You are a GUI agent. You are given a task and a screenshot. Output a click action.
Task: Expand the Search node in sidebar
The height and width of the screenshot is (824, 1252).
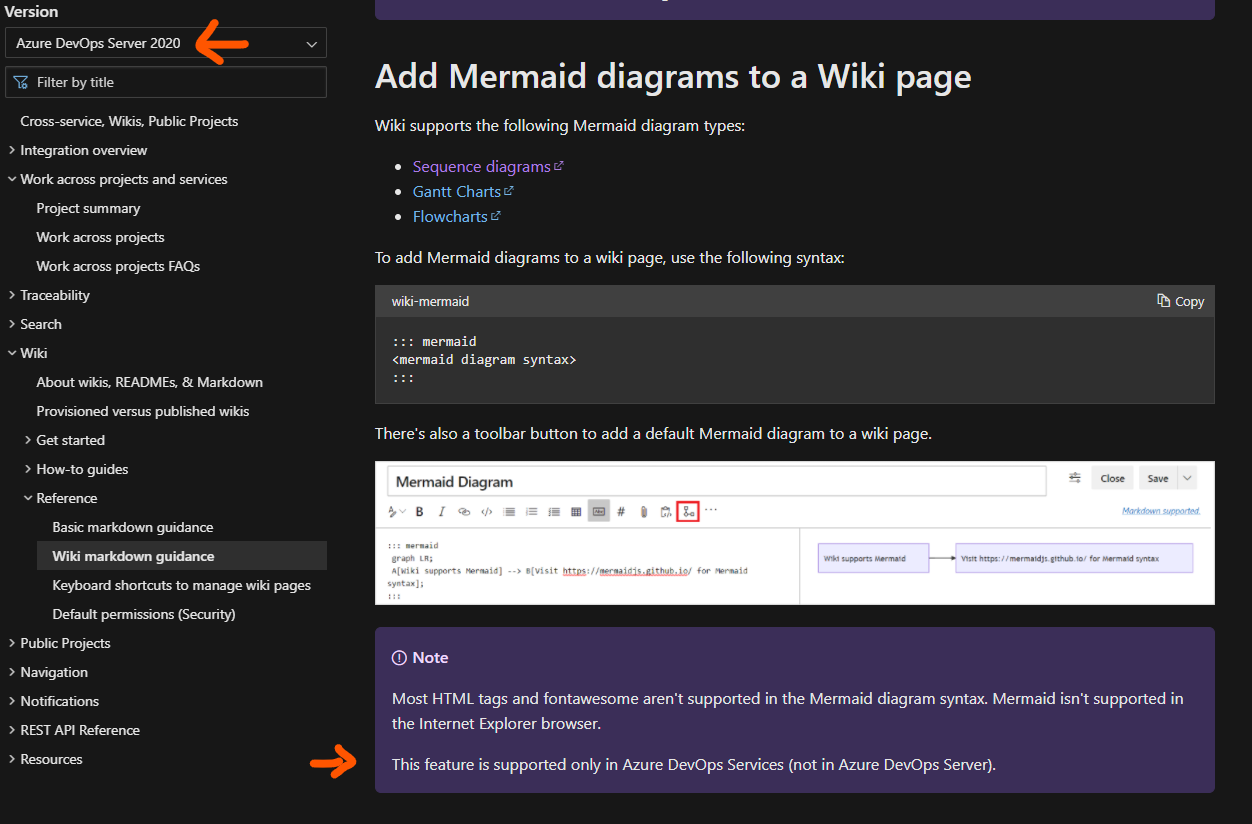click(41, 324)
